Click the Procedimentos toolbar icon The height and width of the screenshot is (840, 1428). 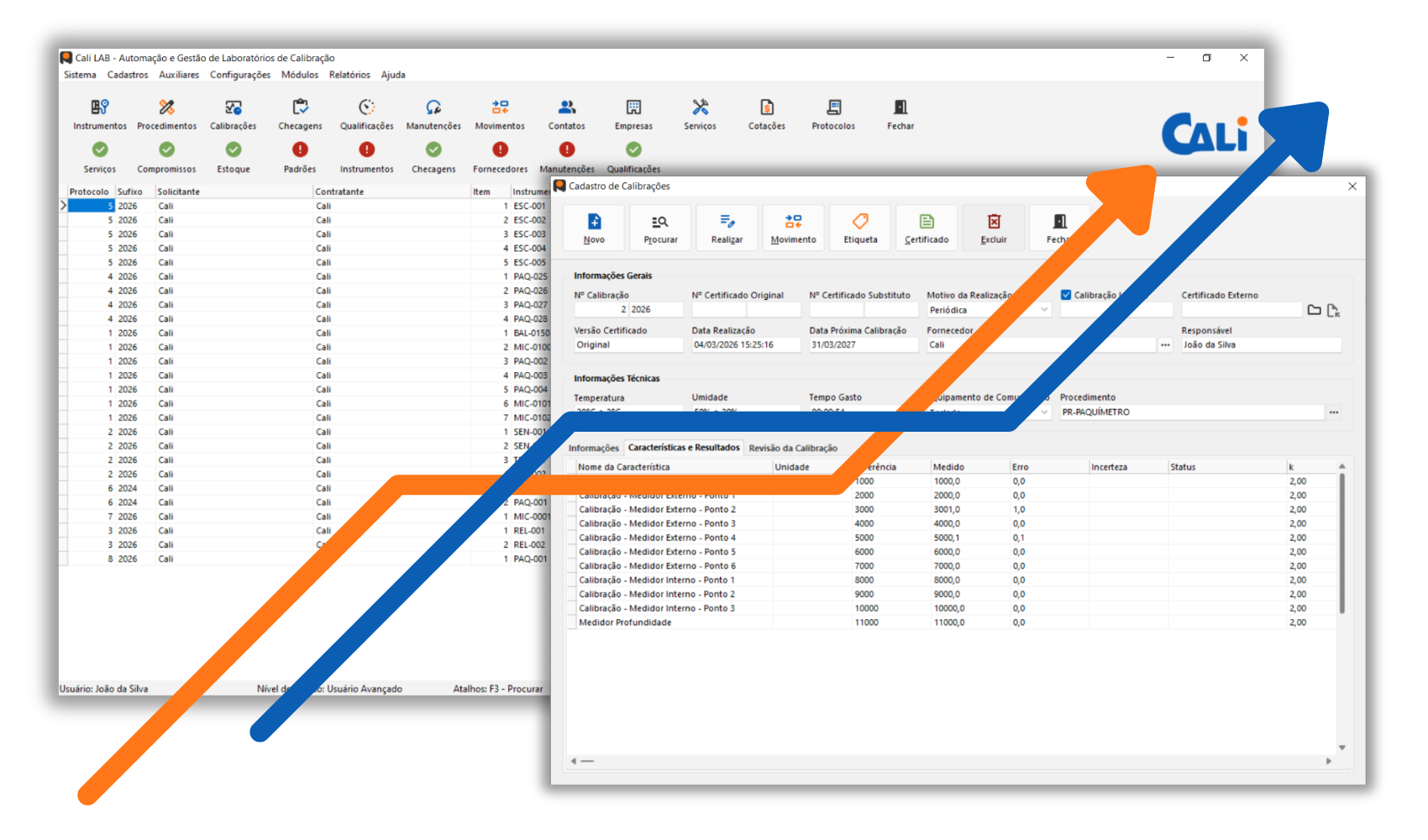coord(166,108)
